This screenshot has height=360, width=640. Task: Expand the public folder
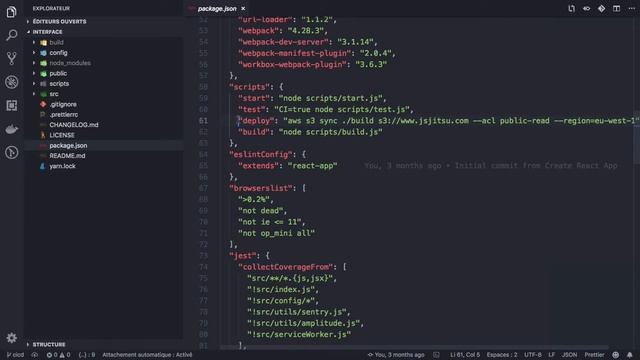(x=58, y=73)
